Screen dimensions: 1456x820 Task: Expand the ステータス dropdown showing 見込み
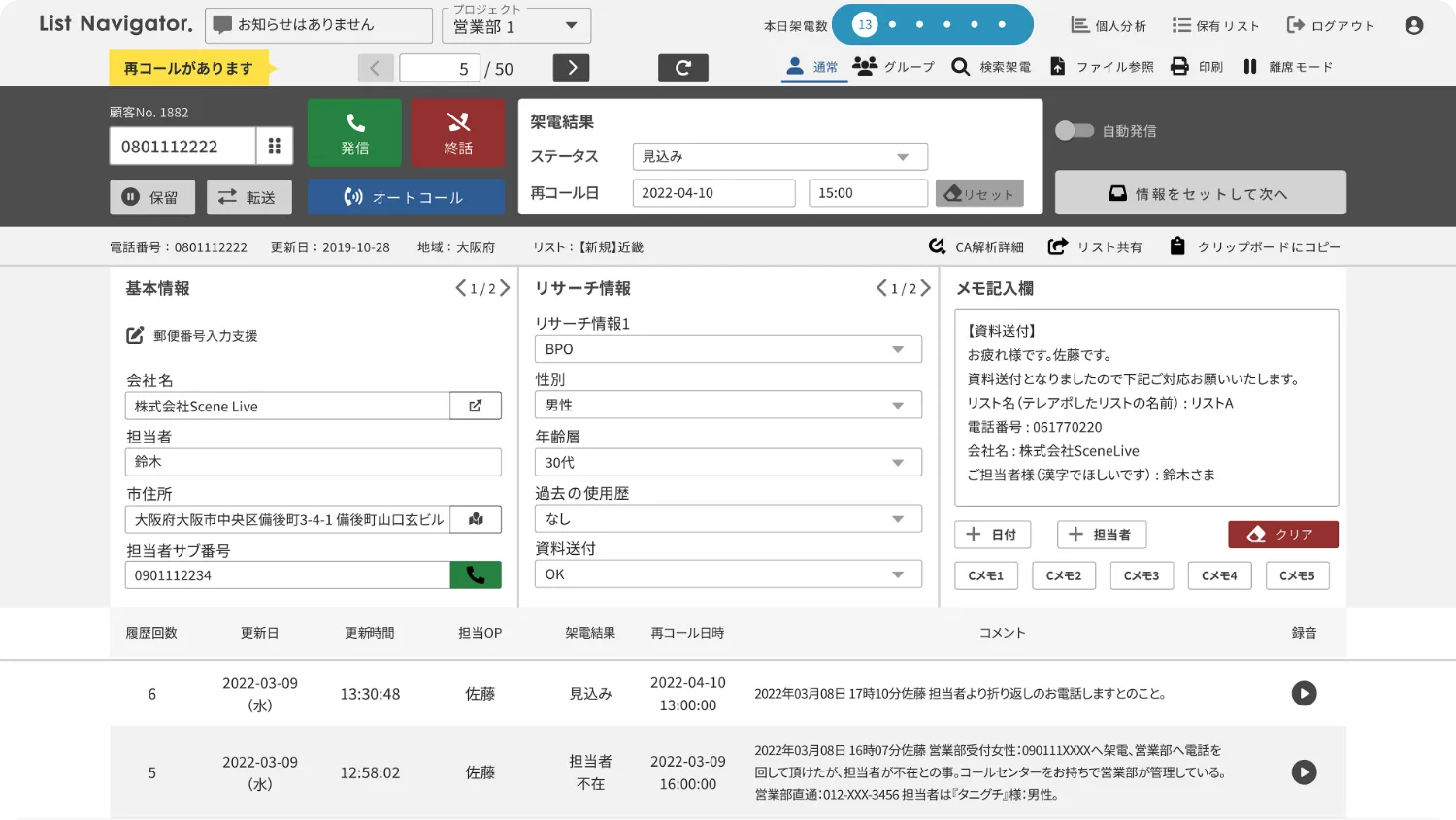tap(779, 156)
